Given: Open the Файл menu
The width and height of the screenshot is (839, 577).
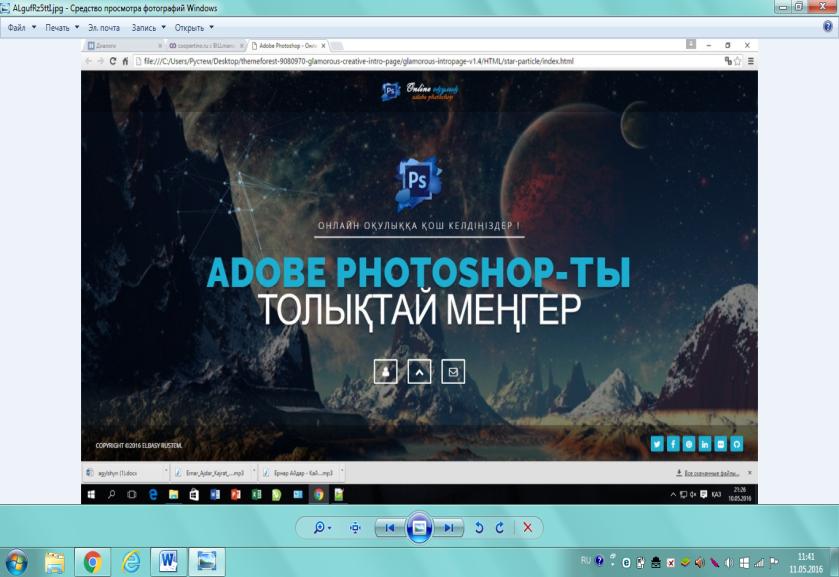Looking at the screenshot, I should (21, 27).
